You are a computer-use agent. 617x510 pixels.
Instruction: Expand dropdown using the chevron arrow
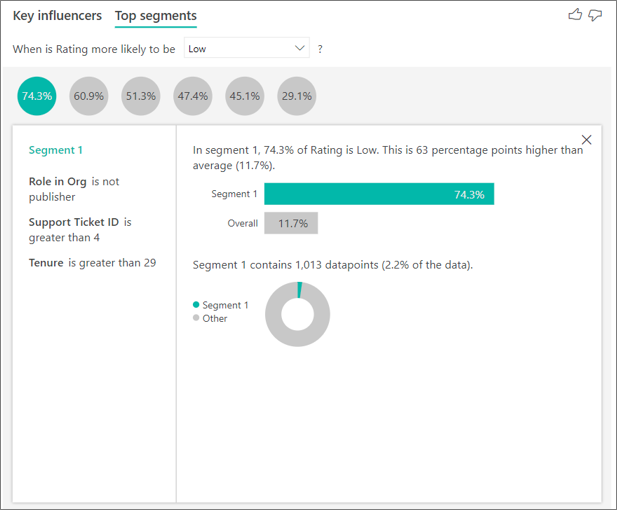click(x=300, y=48)
